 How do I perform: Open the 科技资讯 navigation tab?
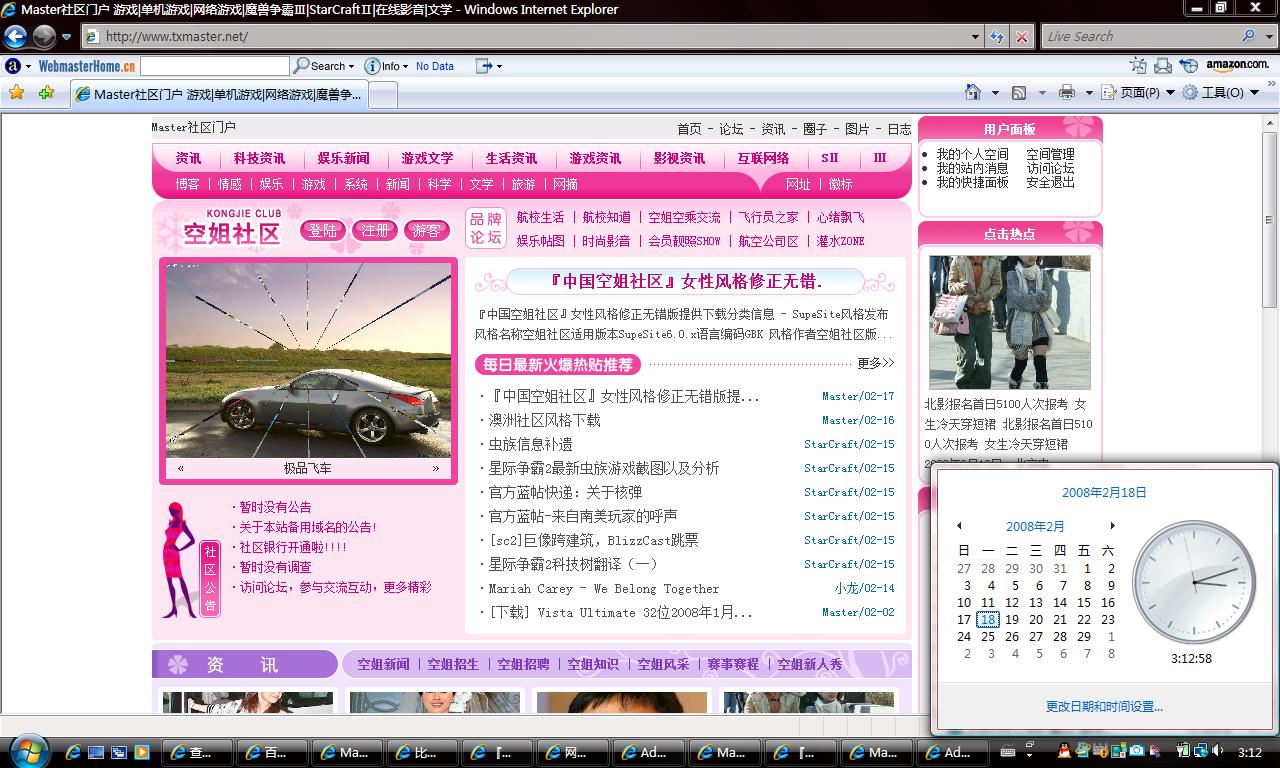pyautogui.click(x=259, y=158)
